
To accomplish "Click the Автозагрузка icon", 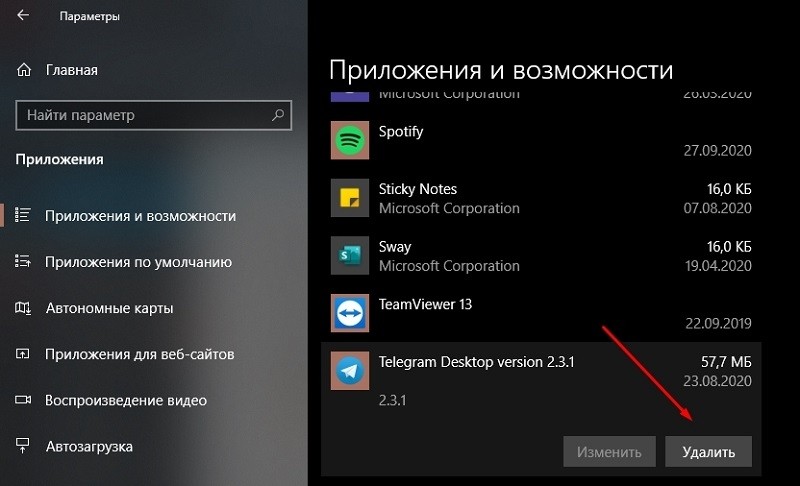I will click(x=22, y=446).
